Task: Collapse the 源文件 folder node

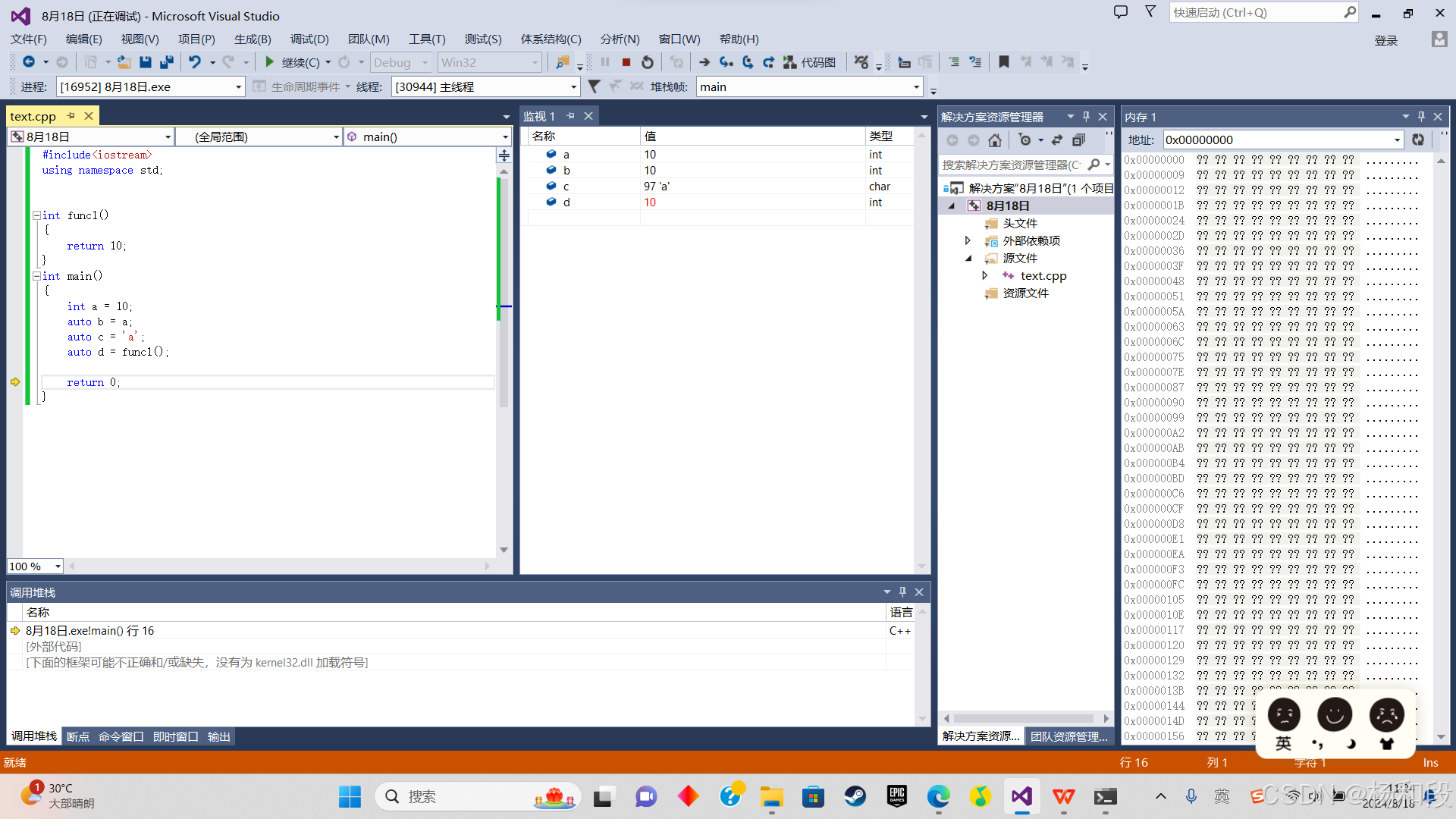Action: point(968,258)
